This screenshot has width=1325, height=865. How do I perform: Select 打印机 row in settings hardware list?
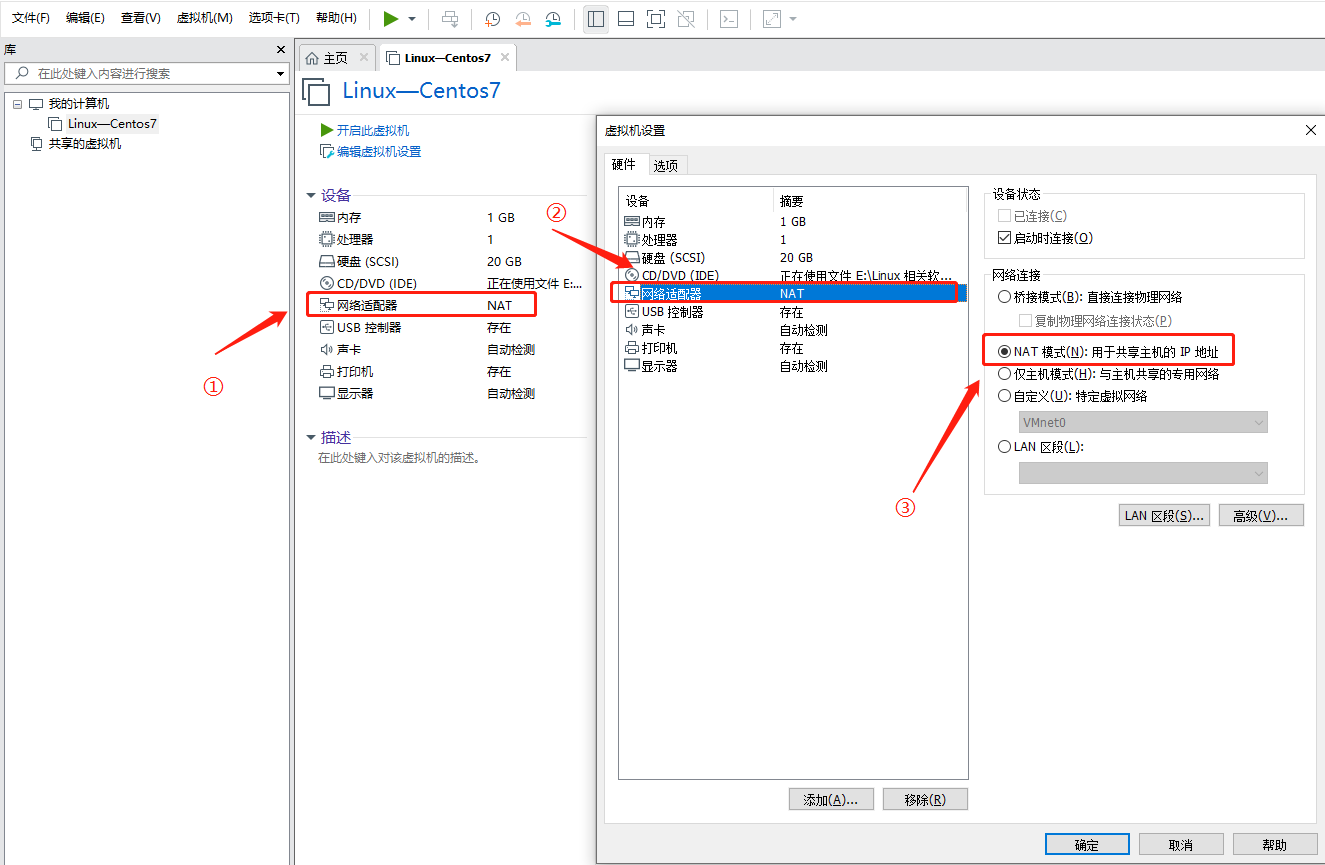click(793, 348)
